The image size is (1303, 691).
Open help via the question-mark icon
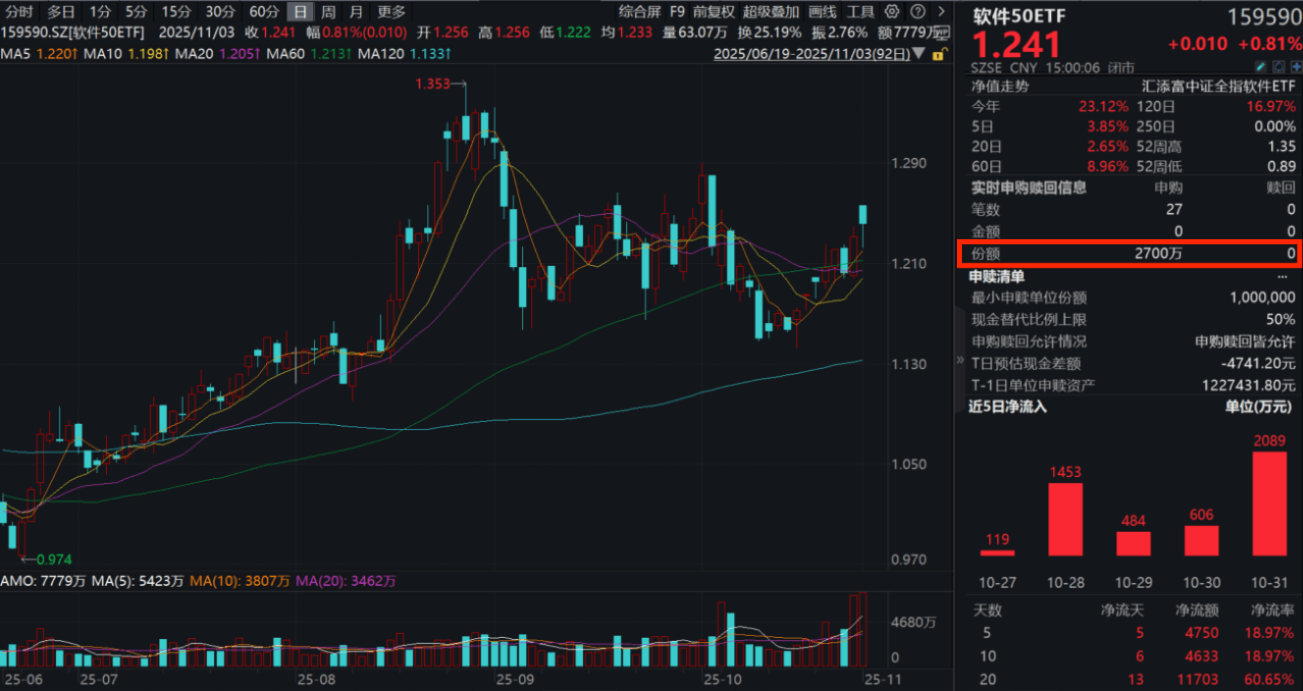(x=918, y=12)
